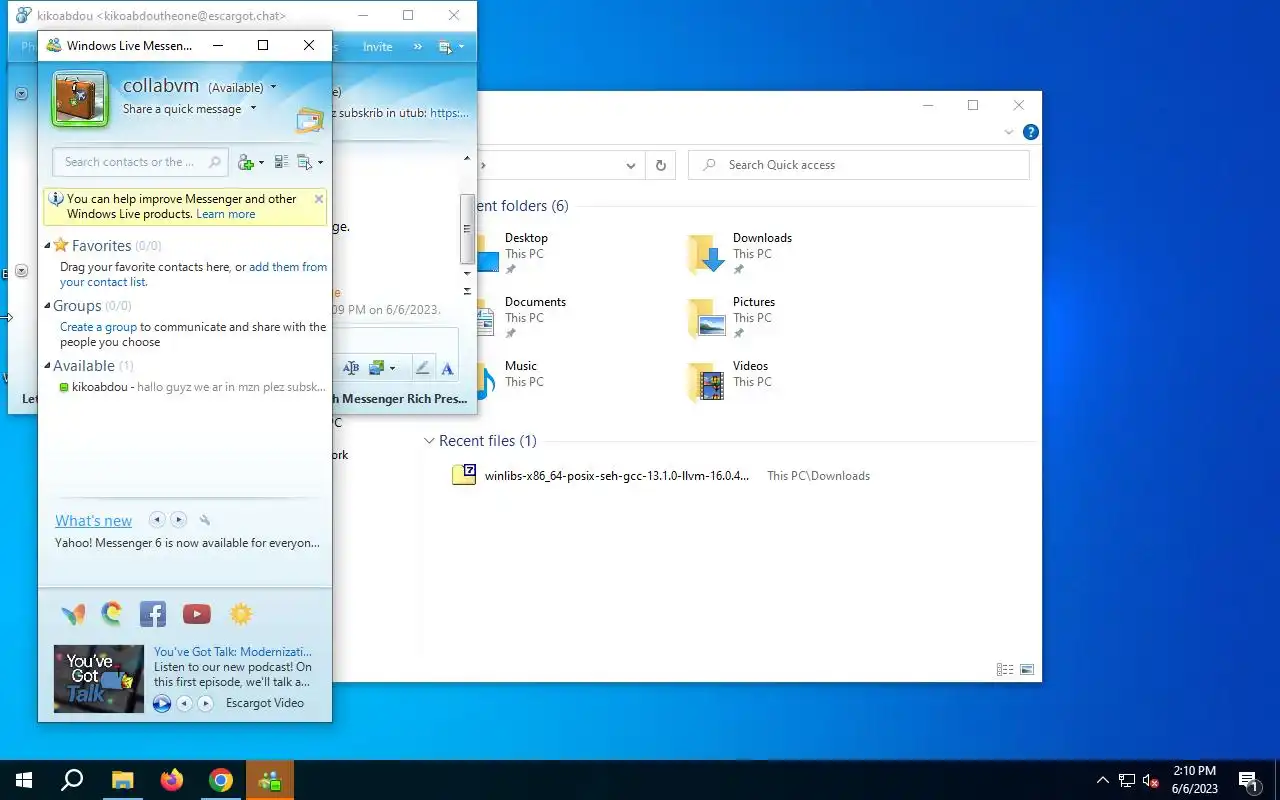
Task: Open the Show menu dropdown arrow in main Messenger
Action: coord(320,163)
